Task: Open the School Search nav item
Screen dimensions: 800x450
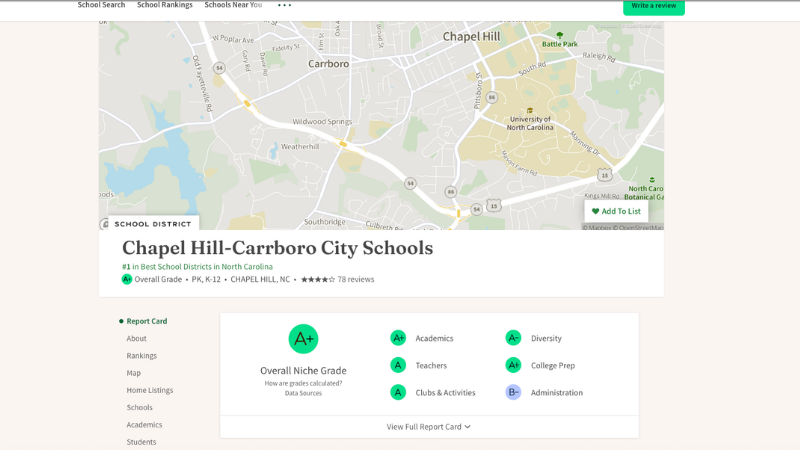Action: (x=101, y=5)
